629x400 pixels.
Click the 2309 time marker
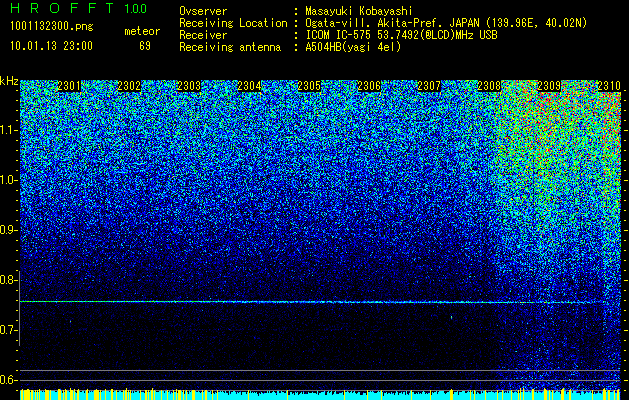tap(549, 86)
